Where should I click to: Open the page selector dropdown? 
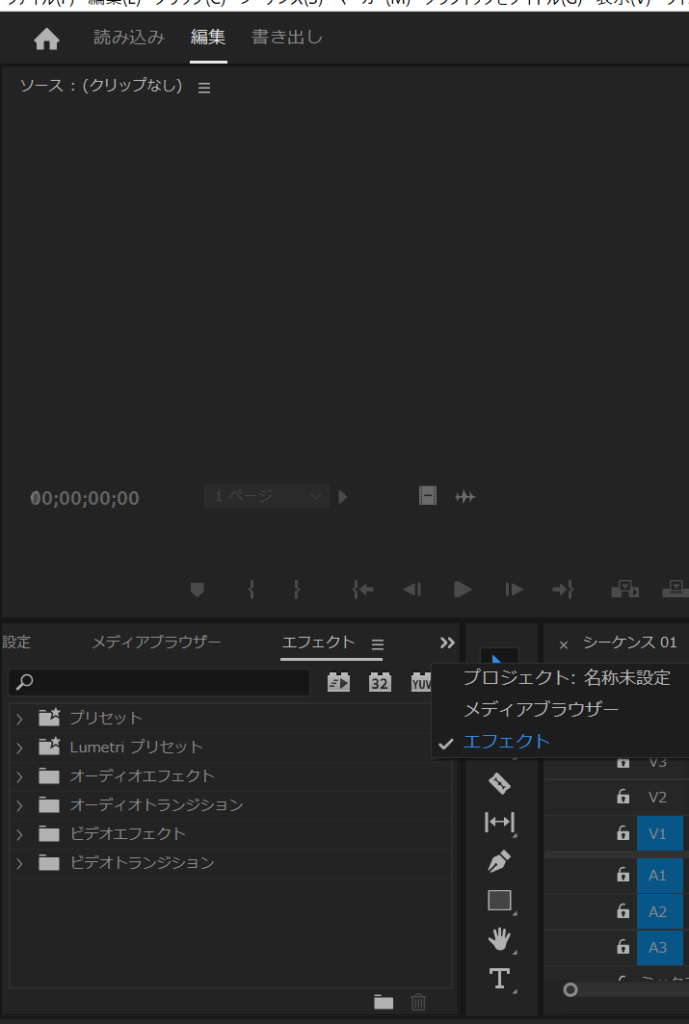click(266, 496)
